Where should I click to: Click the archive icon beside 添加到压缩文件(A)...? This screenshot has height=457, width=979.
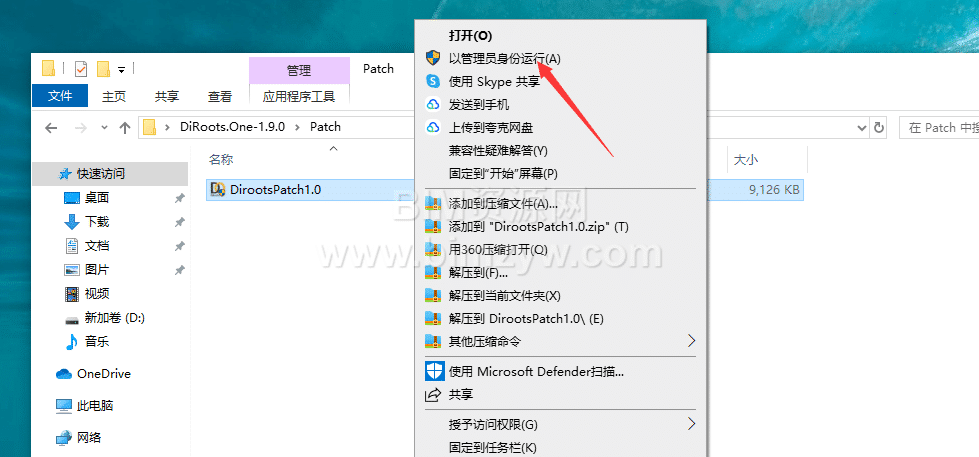click(433, 203)
